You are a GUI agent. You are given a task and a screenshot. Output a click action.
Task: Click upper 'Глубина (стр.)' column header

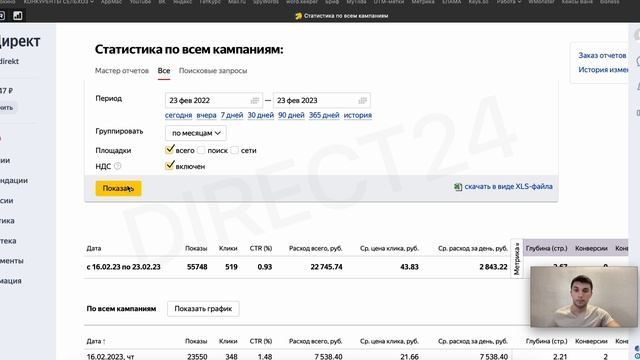547,248
